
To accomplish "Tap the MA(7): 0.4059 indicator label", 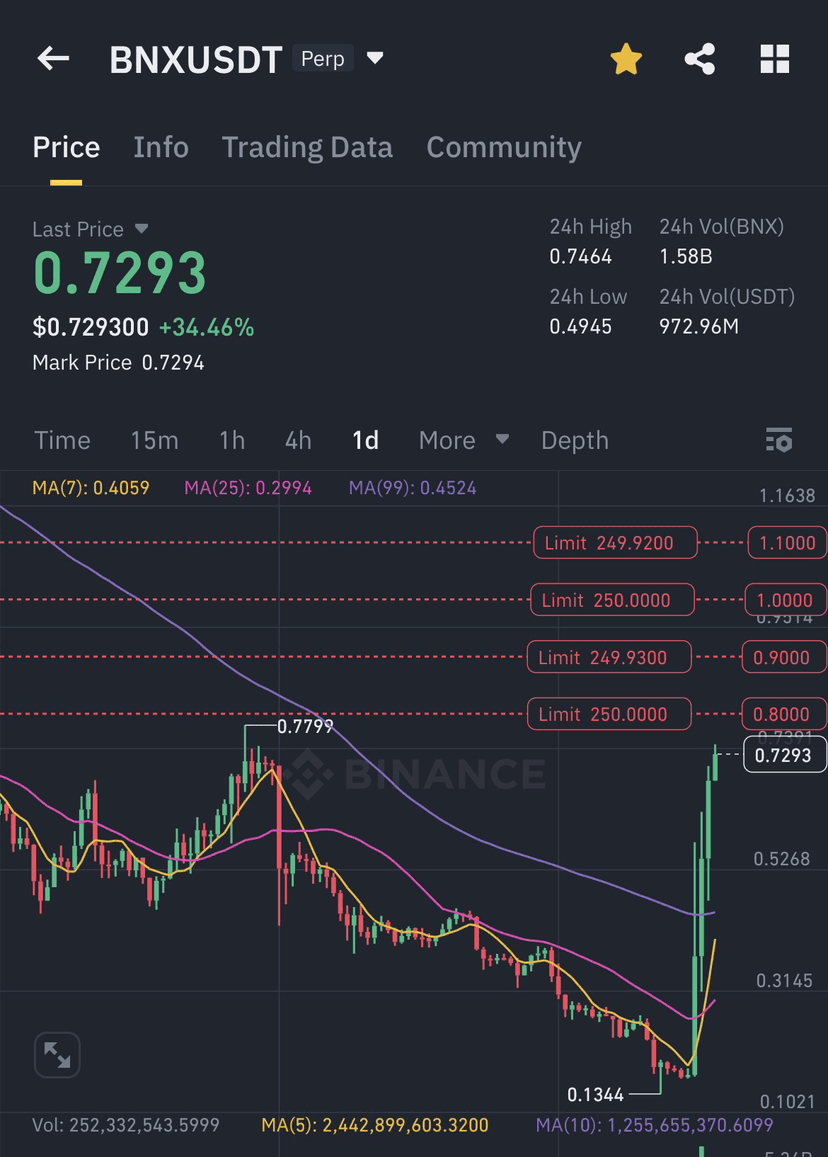I will (x=91, y=488).
